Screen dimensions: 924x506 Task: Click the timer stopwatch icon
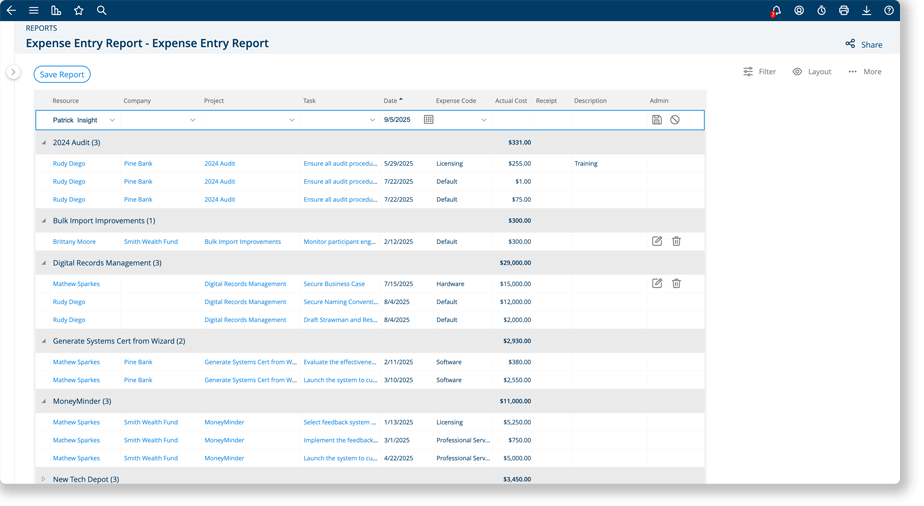pos(821,10)
